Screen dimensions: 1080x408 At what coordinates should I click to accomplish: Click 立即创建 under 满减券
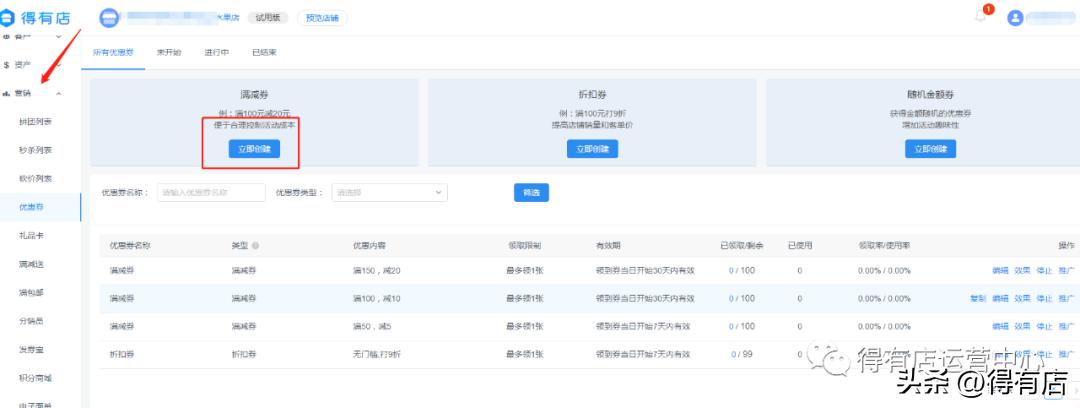click(x=254, y=149)
